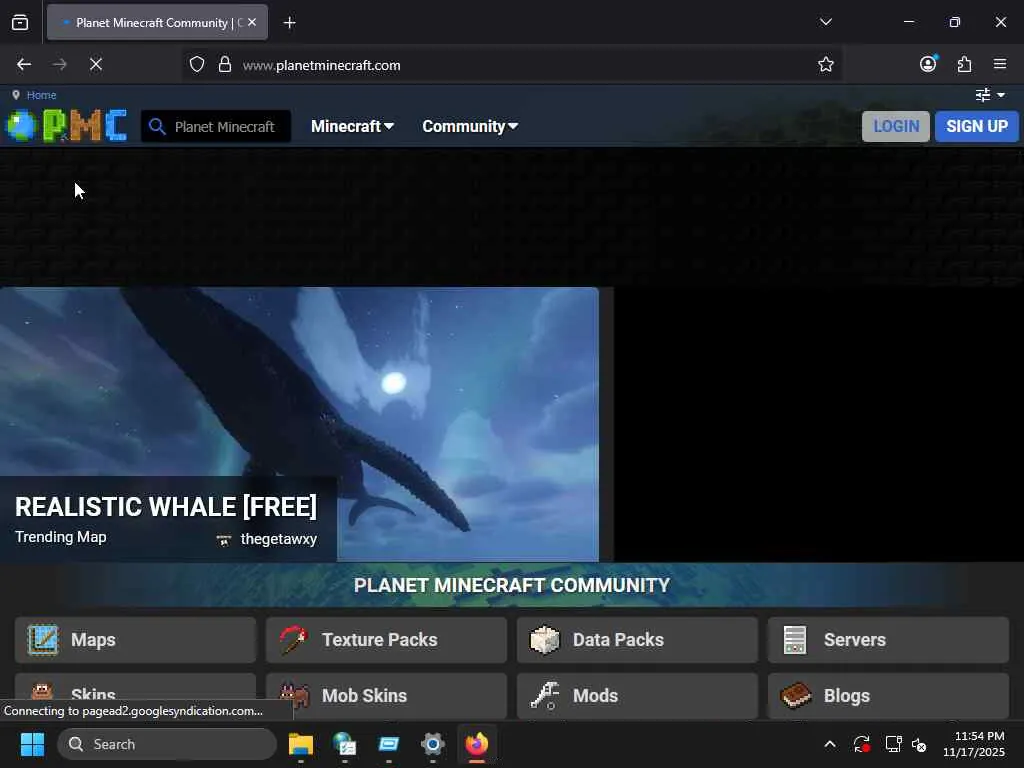Open the Mob Skins category
1024x768 pixels.
[386, 696]
